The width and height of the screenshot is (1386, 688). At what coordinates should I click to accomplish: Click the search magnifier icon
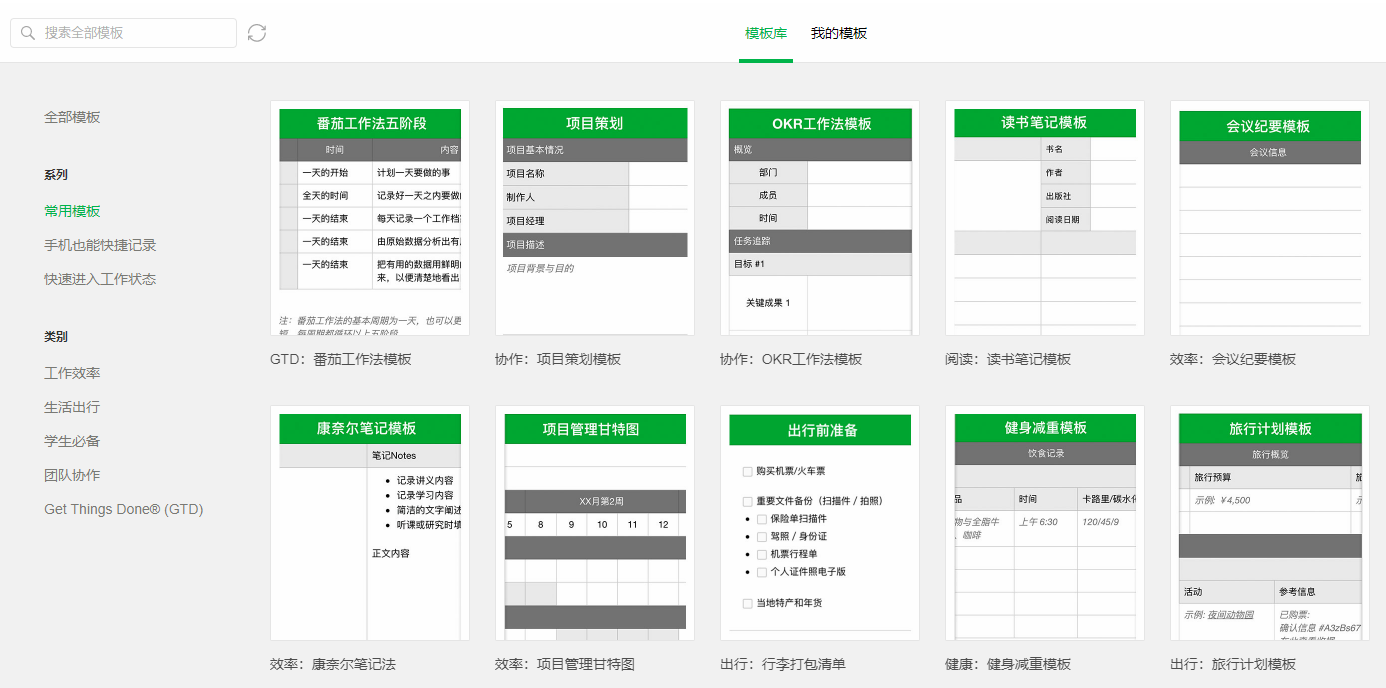tap(27, 32)
